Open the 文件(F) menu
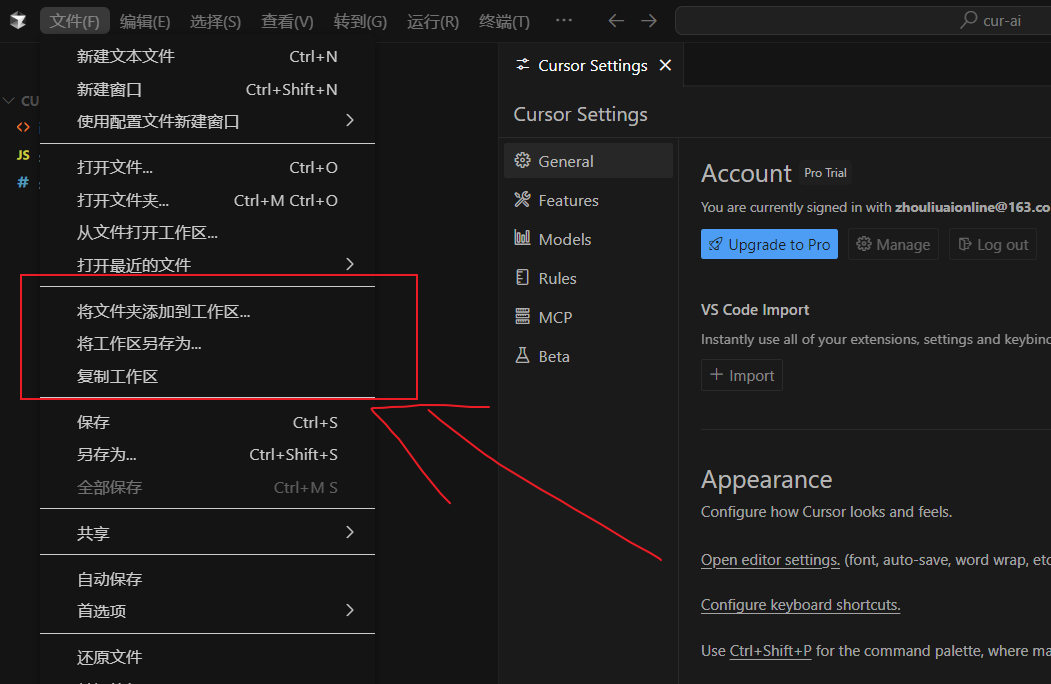Screen dimensions: 1051x684 point(74,21)
